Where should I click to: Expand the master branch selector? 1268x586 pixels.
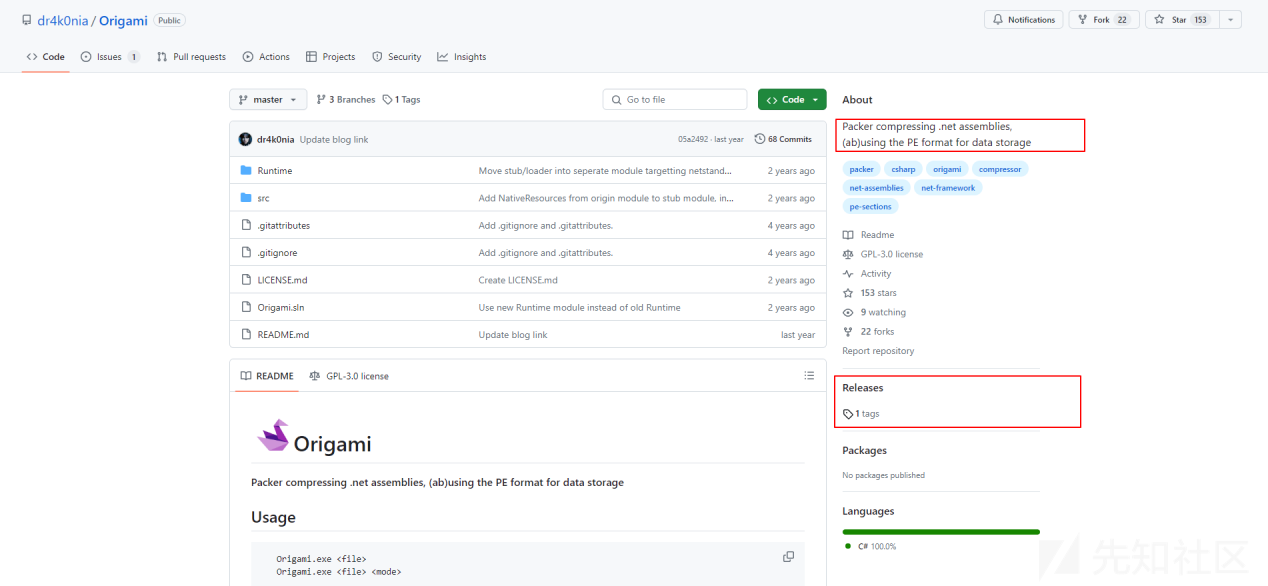point(268,100)
